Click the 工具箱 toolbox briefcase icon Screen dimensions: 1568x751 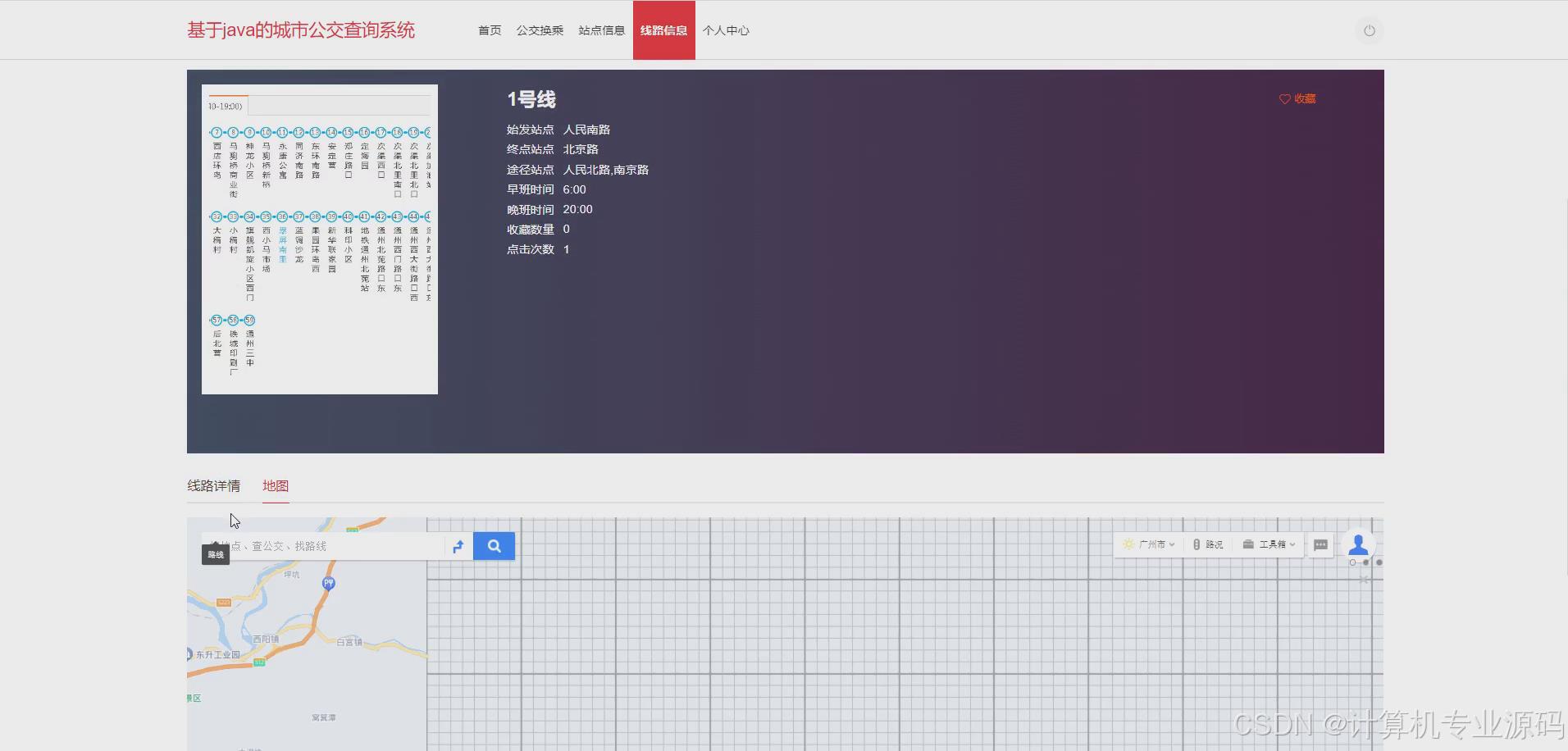pos(1248,544)
